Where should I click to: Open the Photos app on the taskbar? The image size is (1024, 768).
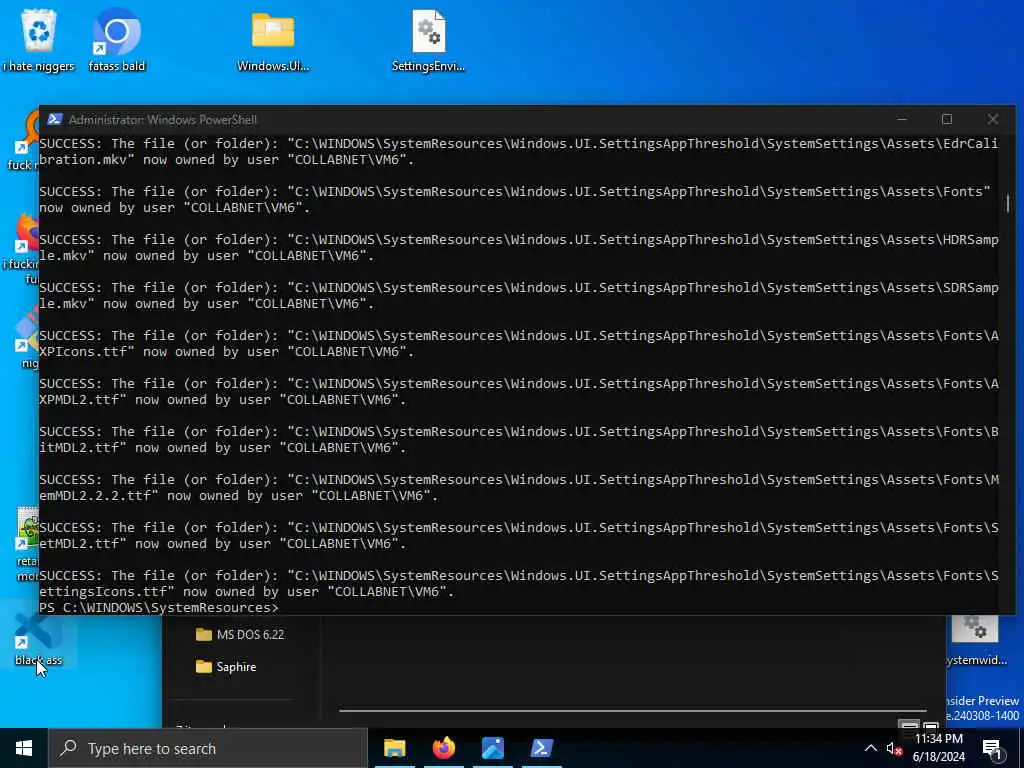(492, 748)
